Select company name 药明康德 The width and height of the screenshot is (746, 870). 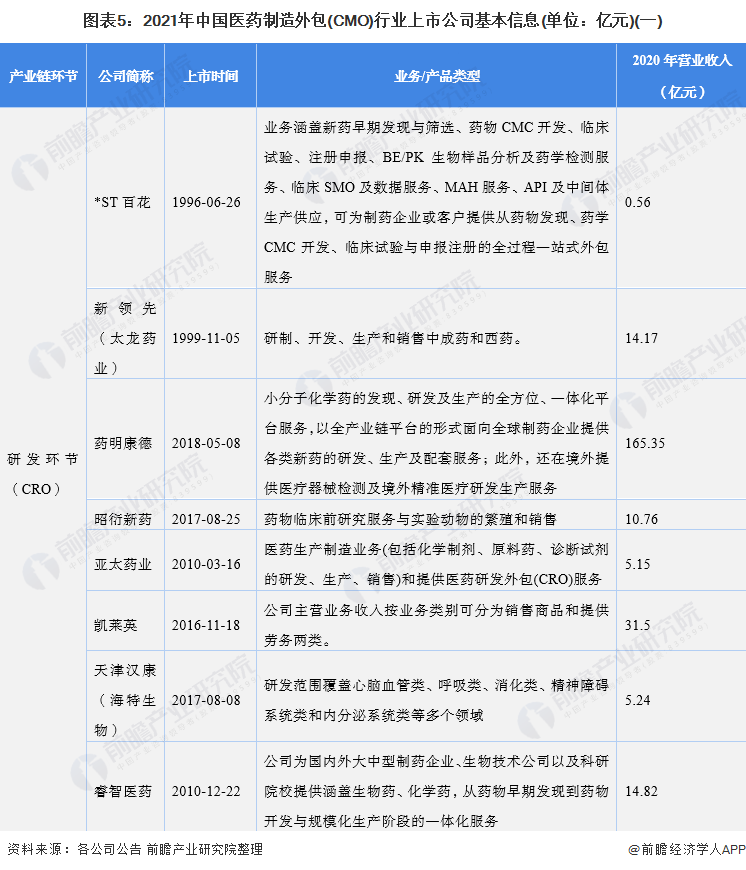(123, 443)
